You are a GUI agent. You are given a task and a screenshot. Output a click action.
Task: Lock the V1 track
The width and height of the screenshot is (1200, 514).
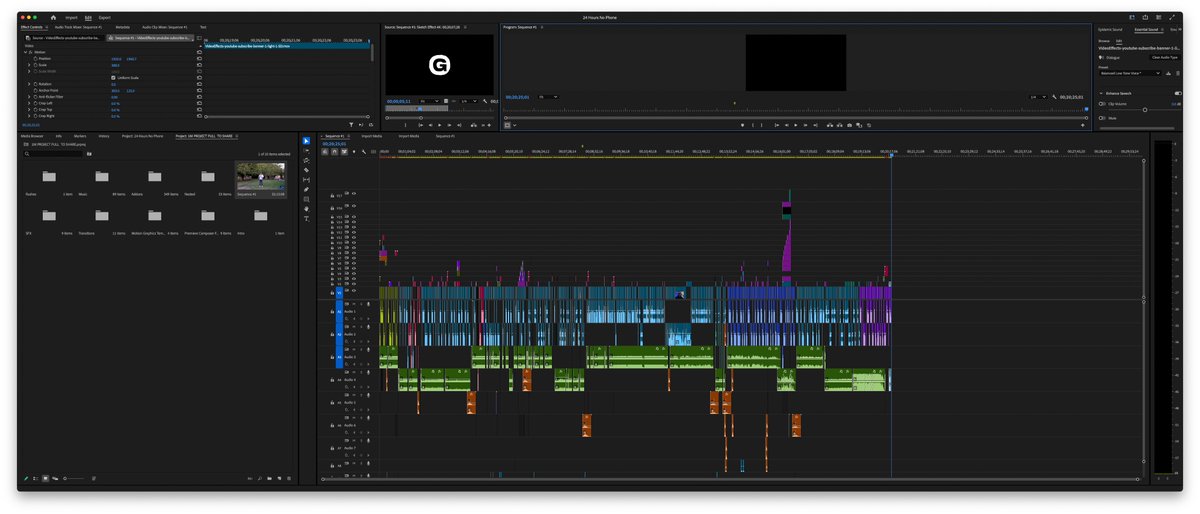pos(332,292)
